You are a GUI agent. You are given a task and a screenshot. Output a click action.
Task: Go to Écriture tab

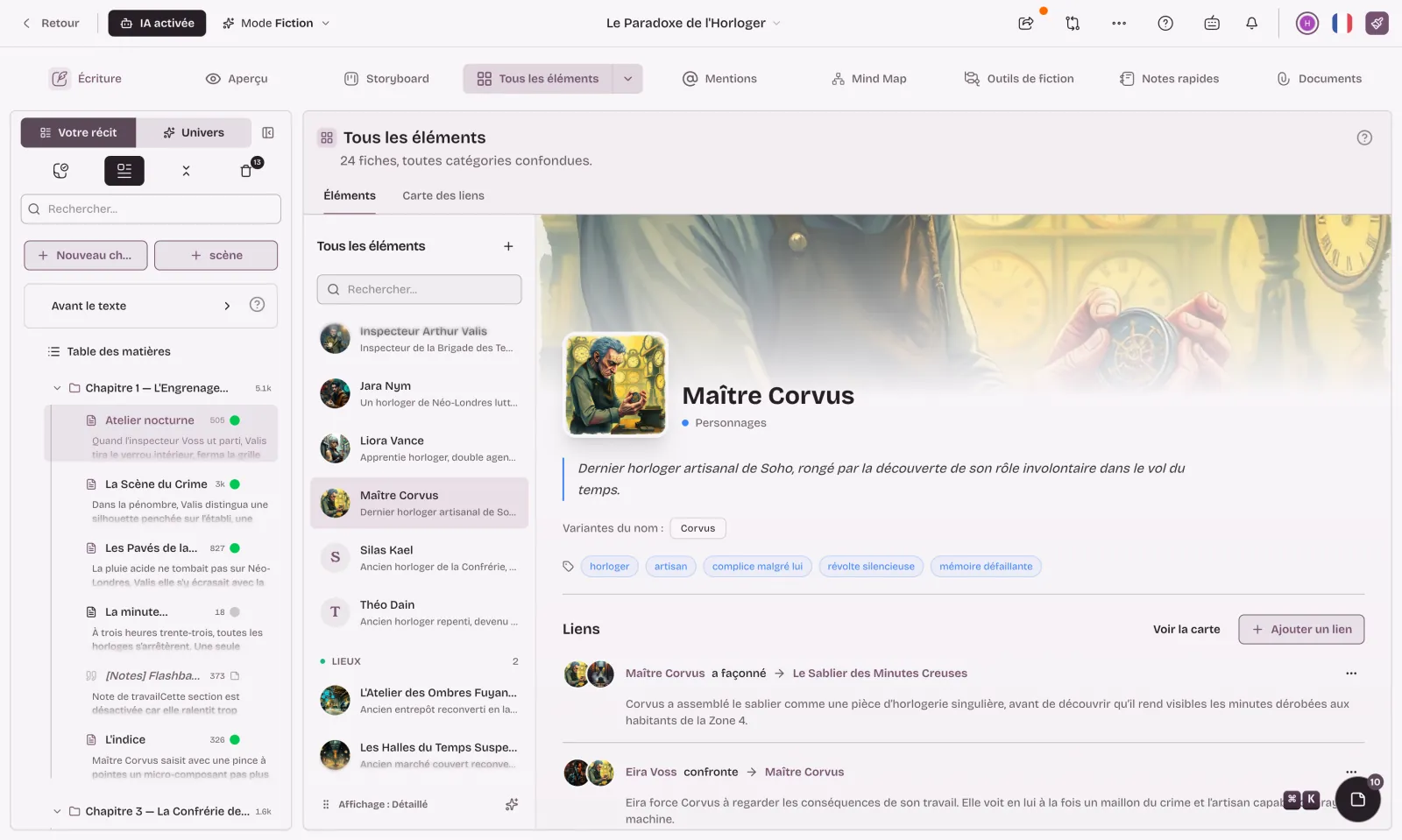coord(86,79)
